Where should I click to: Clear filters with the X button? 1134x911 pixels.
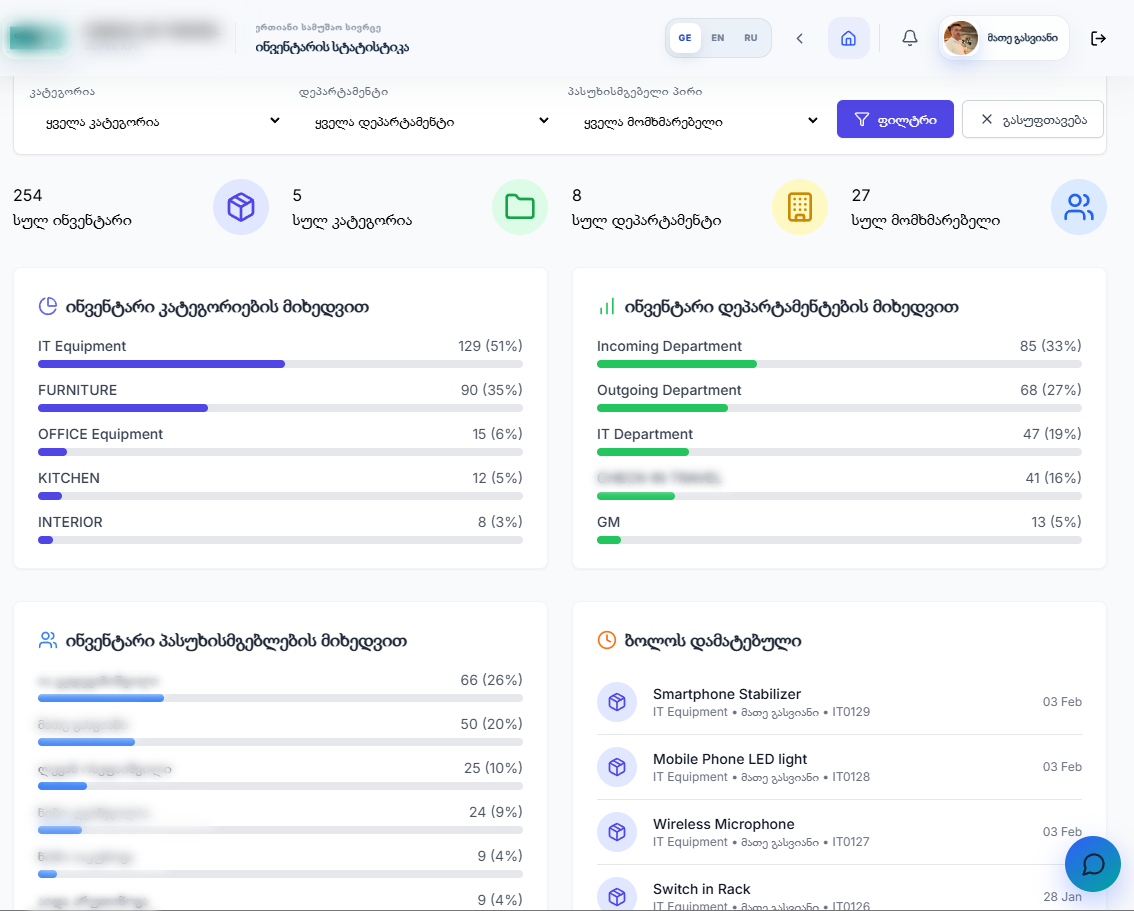coord(1033,119)
